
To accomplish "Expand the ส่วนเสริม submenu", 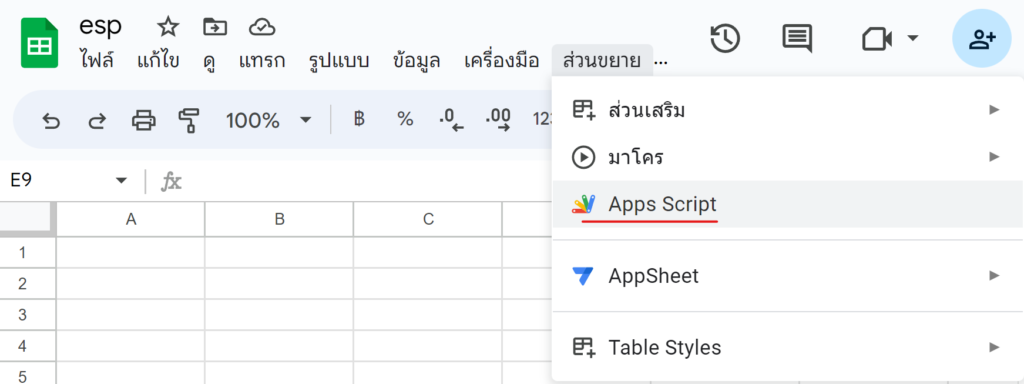I will click(x=787, y=110).
